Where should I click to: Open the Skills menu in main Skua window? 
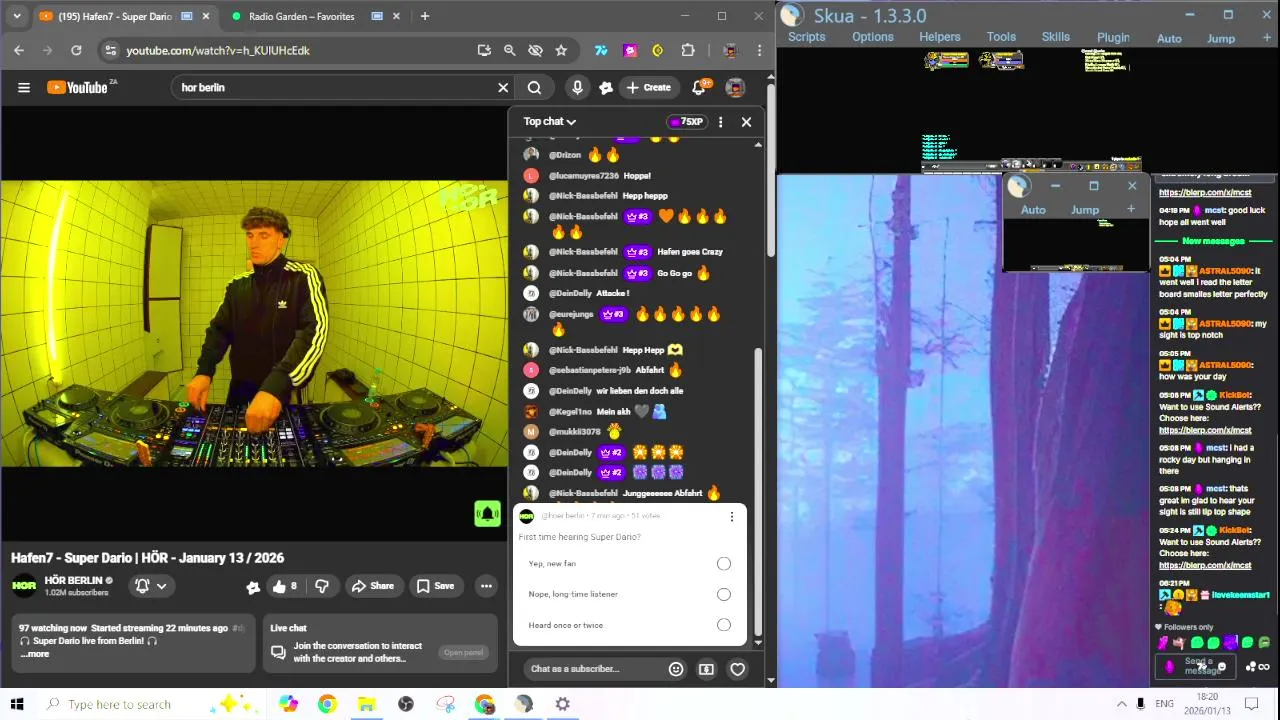(1055, 37)
